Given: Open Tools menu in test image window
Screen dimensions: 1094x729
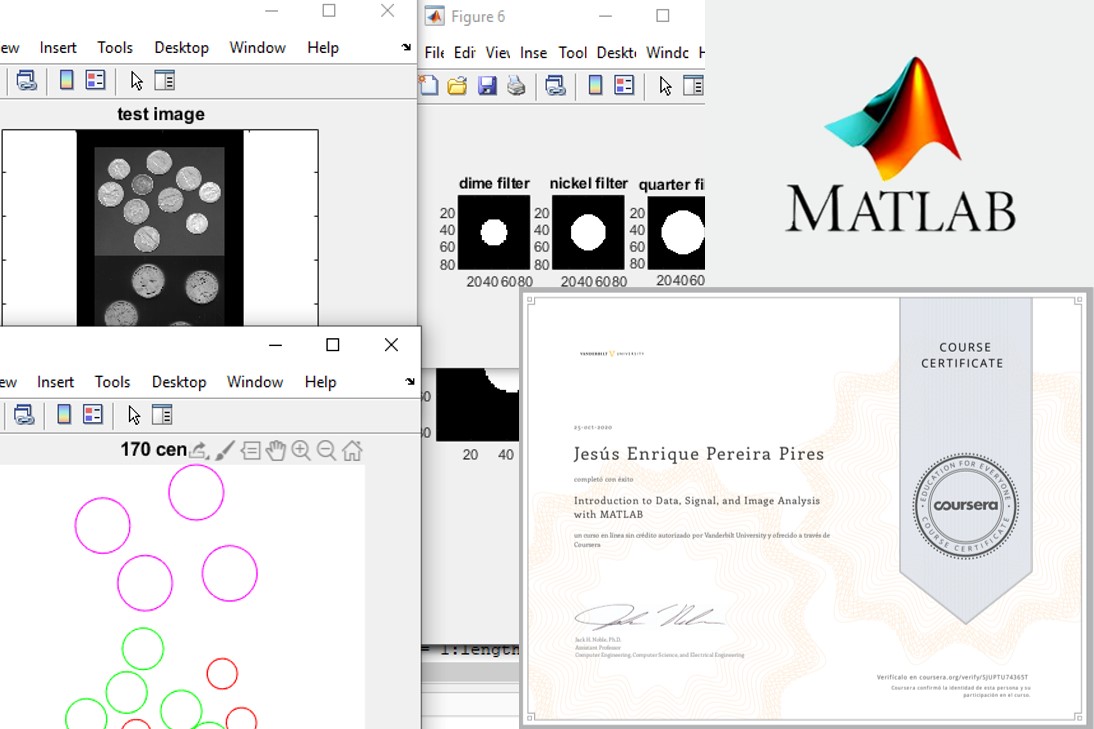Looking at the screenshot, I should click(x=115, y=47).
